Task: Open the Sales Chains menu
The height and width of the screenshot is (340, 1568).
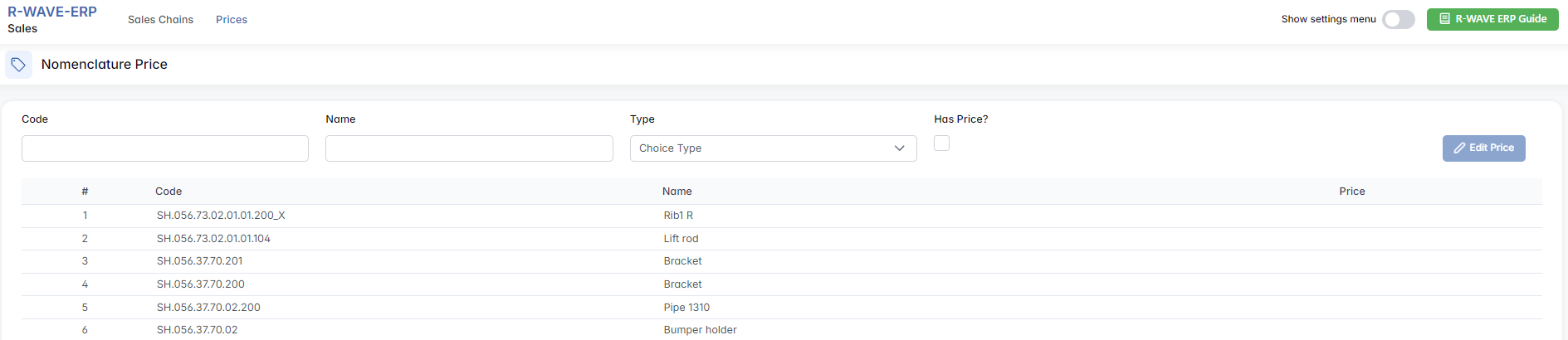Action: point(160,20)
